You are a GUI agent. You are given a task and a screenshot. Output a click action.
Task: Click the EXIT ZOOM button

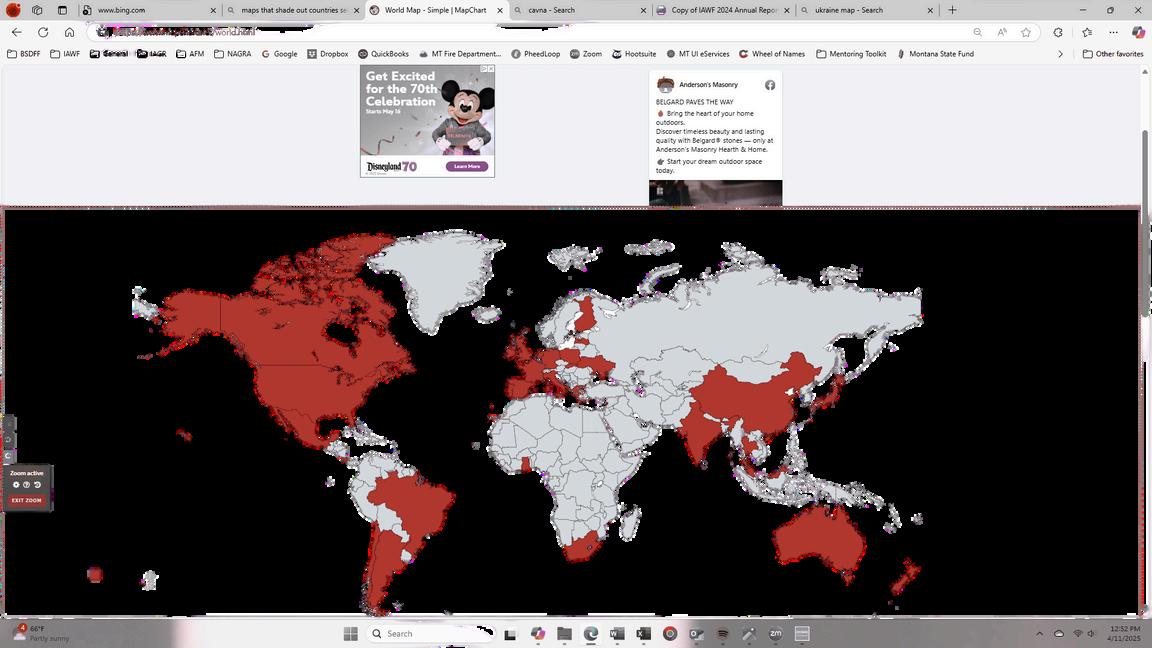click(26, 500)
